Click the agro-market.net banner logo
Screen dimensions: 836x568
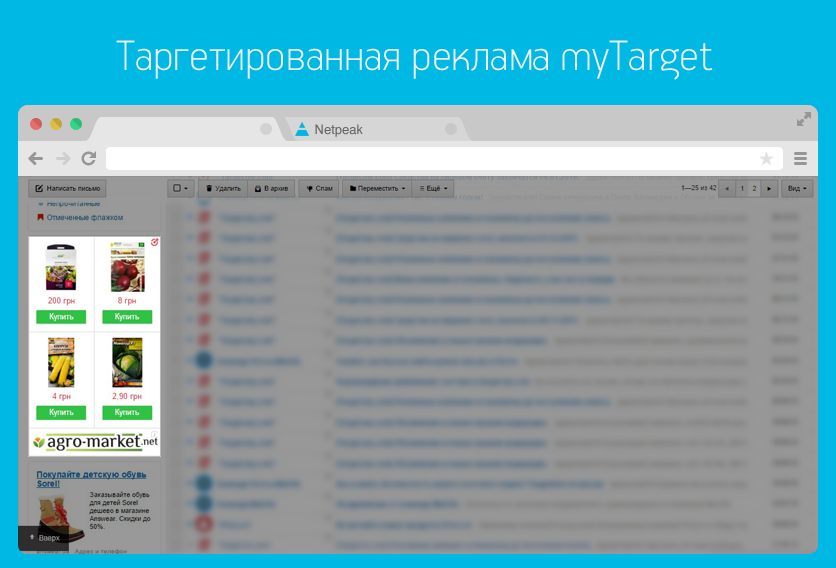tap(95, 442)
